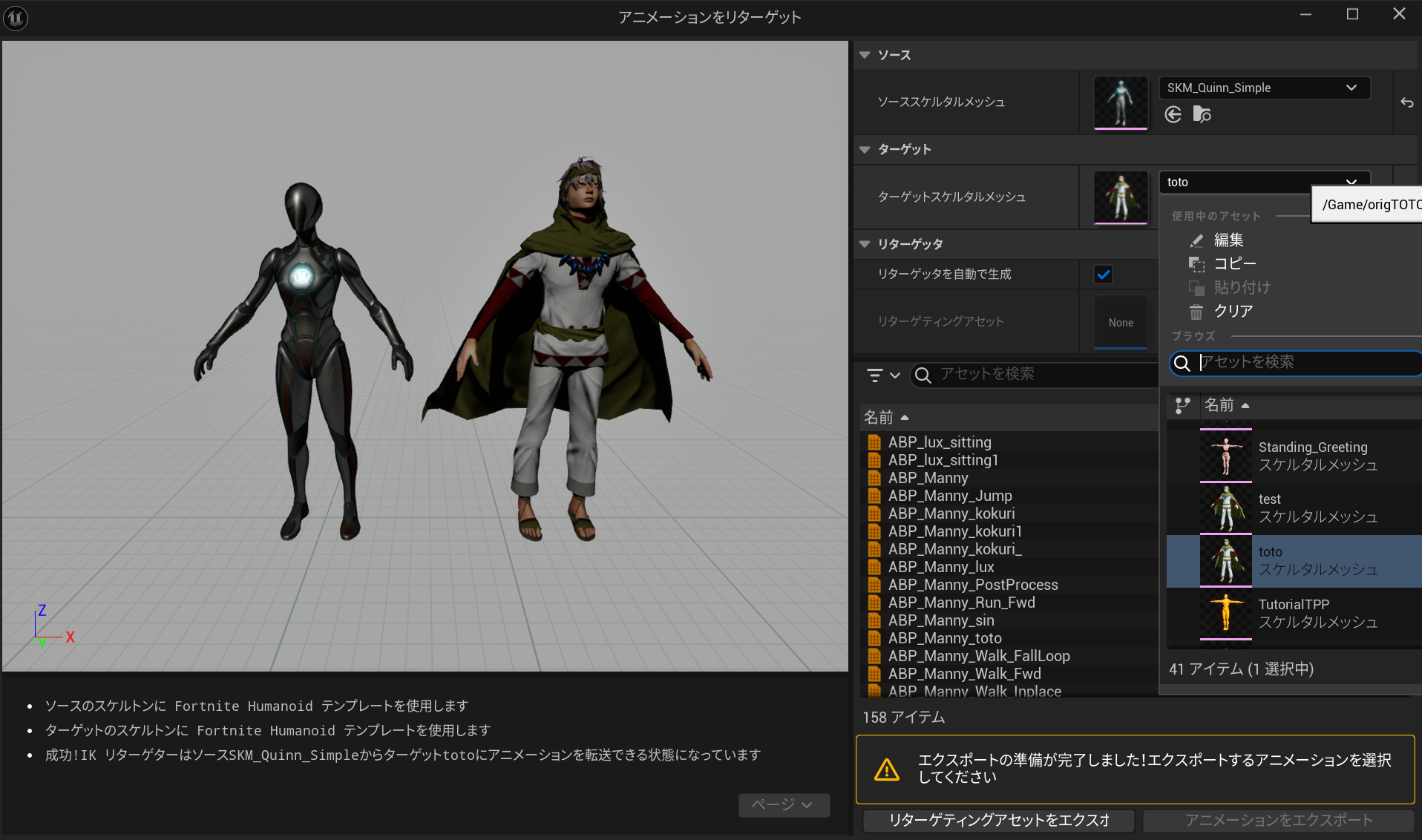
Task: Reset source skeletal mesh to default arrow
Action: [x=1406, y=102]
